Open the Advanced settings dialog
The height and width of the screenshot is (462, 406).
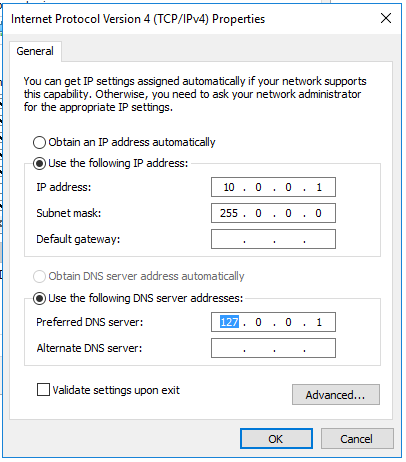[336, 395]
